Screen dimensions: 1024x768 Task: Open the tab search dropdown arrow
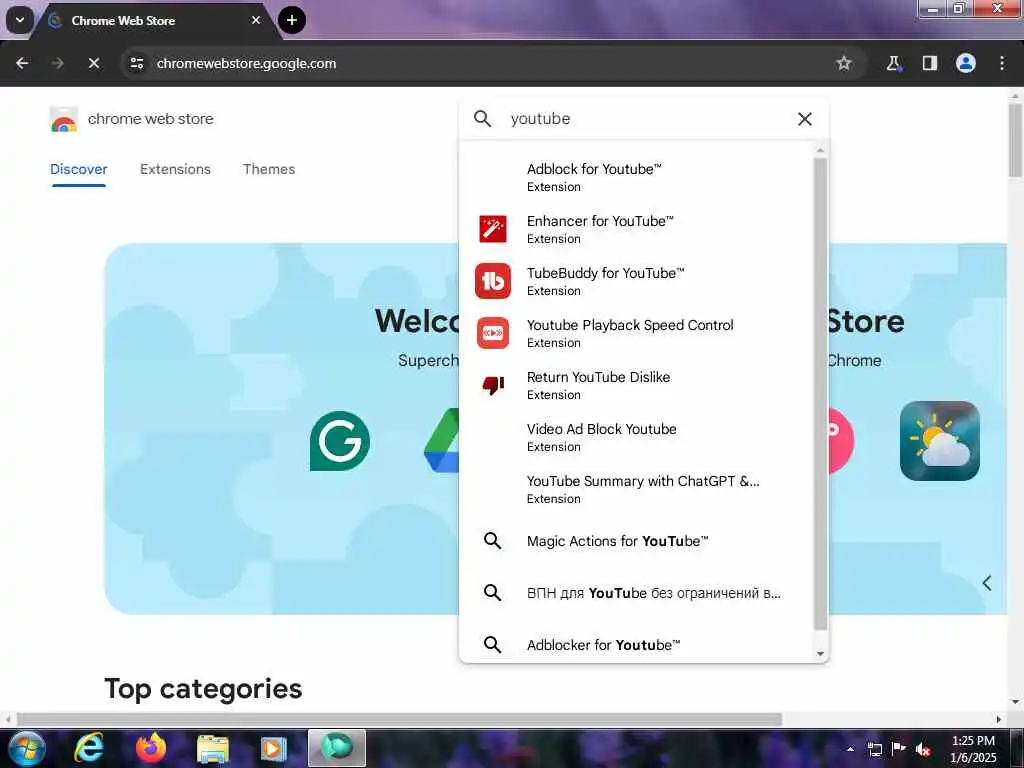click(x=20, y=20)
